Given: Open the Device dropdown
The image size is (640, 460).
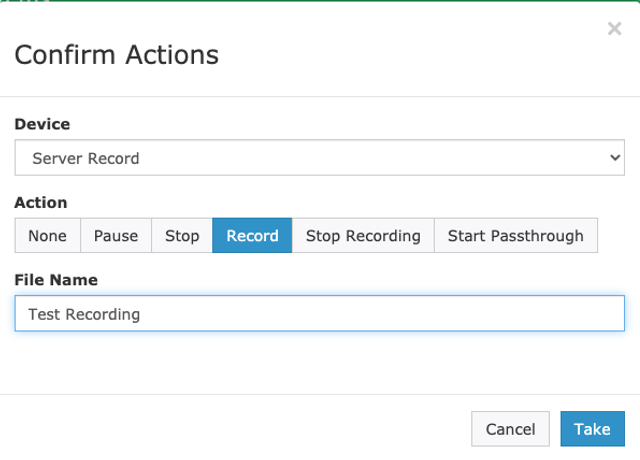Looking at the screenshot, I should (x=319, y=158).
